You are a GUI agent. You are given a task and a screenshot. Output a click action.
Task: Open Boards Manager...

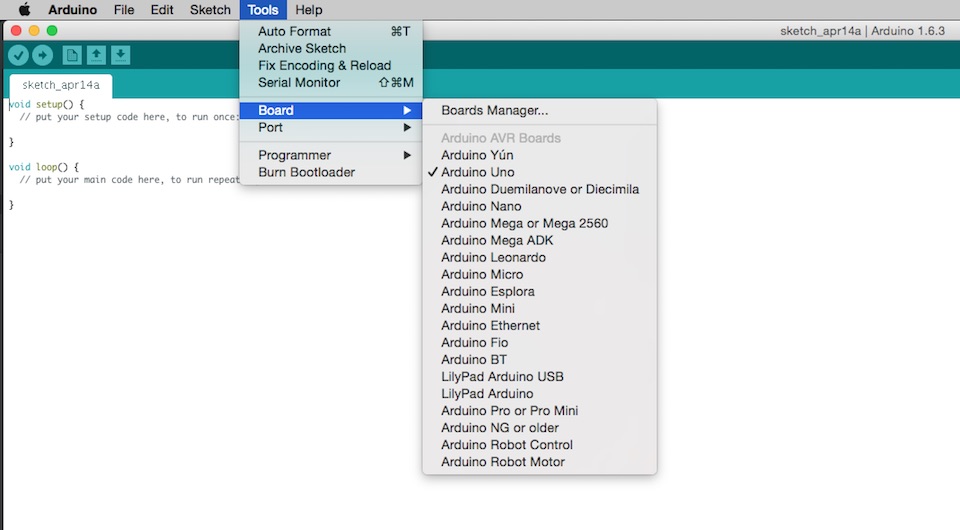[539, 111]
